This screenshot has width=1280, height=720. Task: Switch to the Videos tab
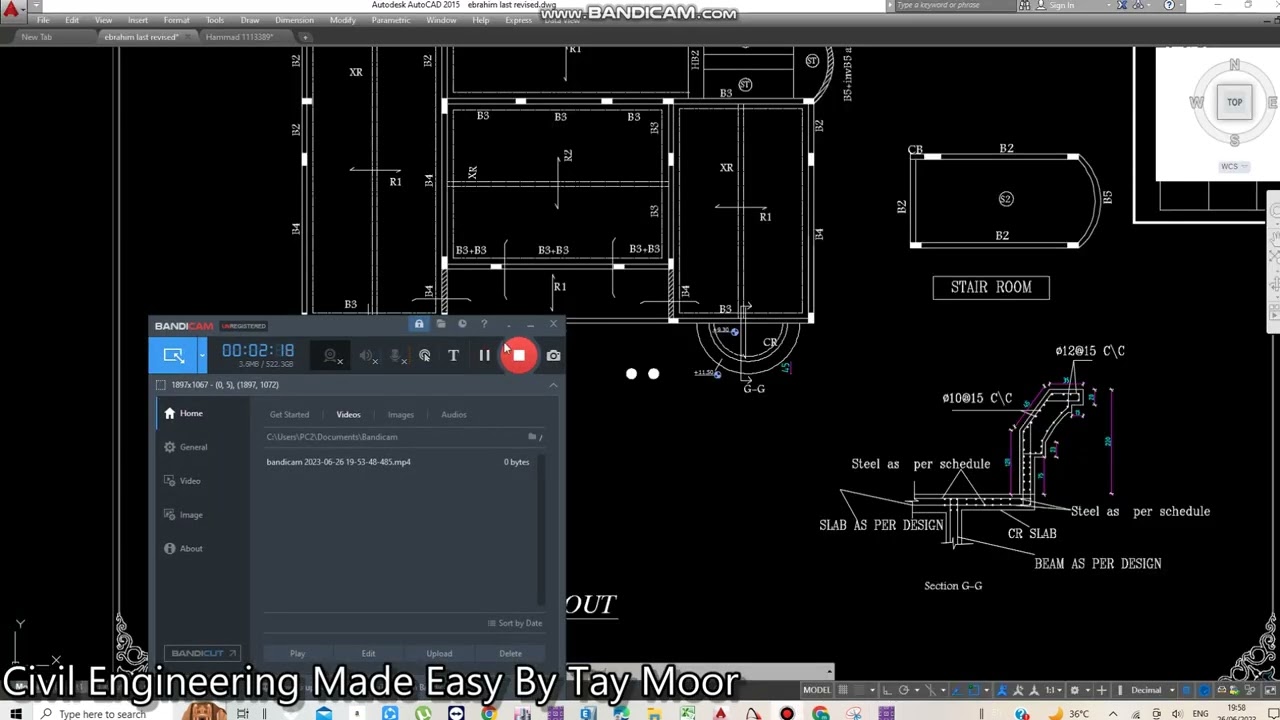pyautogui.click(x=348, y=414)
